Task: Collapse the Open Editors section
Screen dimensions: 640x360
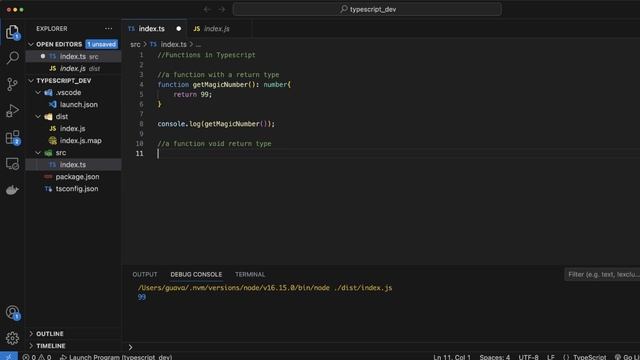Action: [31, 44]
